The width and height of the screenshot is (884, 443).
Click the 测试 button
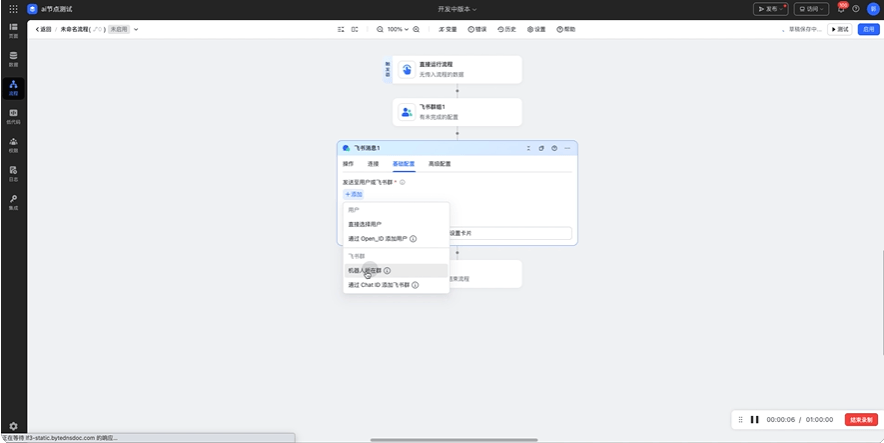click(x=839, y=29)
